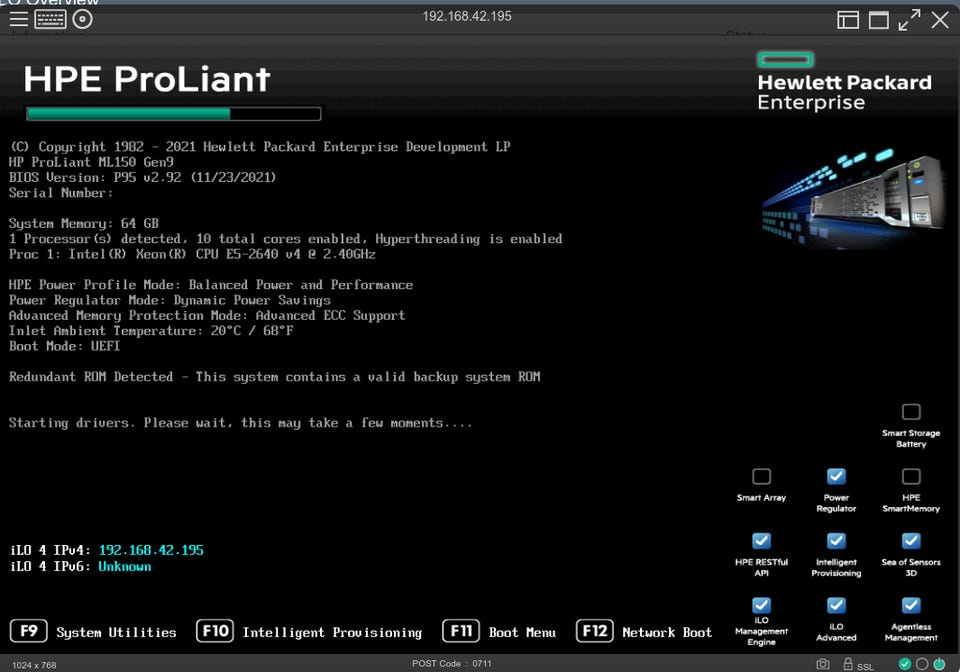Image resolution: width=960 pixels, height=672 pixels.
Task: Open the virtual media disc icon
Action: tap(83, 20)
